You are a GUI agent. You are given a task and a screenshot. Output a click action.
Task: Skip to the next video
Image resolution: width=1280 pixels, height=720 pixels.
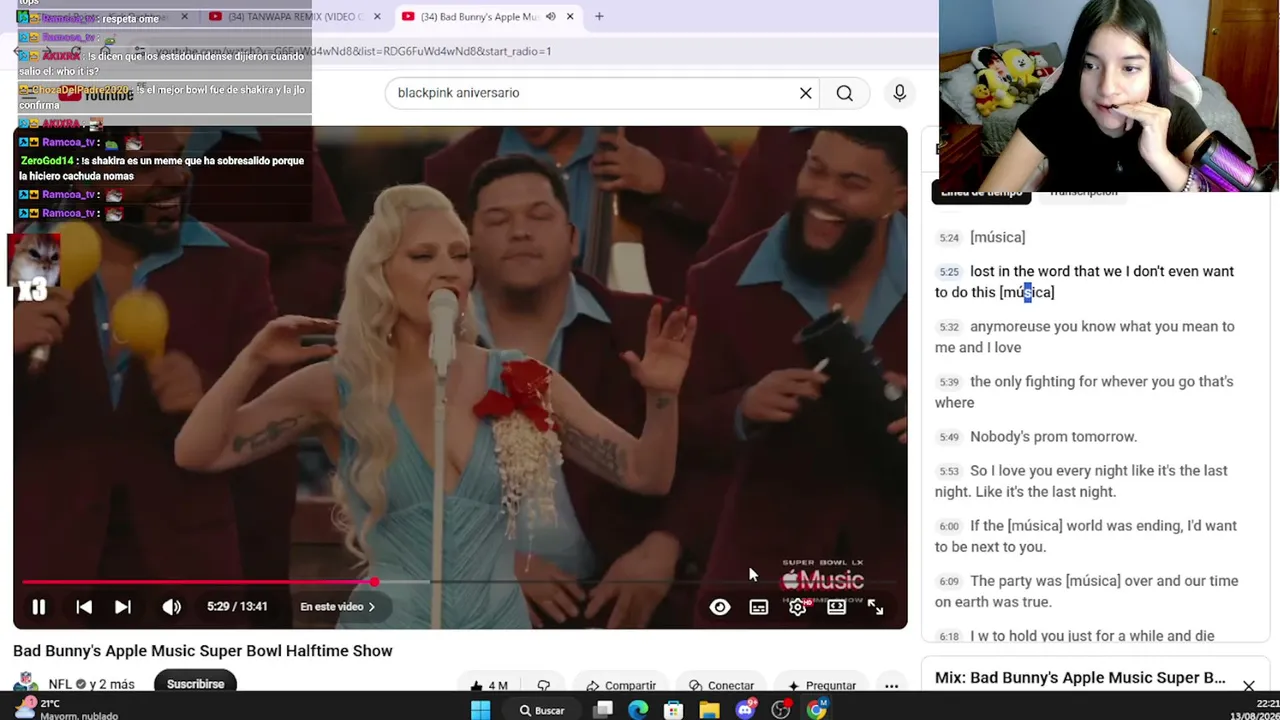[123, 607]
